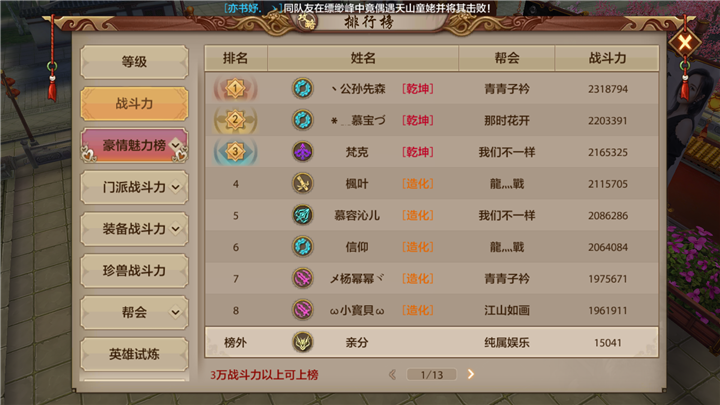The image size is (720, 405).
Task: Click 慕容沁儿's faction icon in row 5
Action: coord(303,215)
